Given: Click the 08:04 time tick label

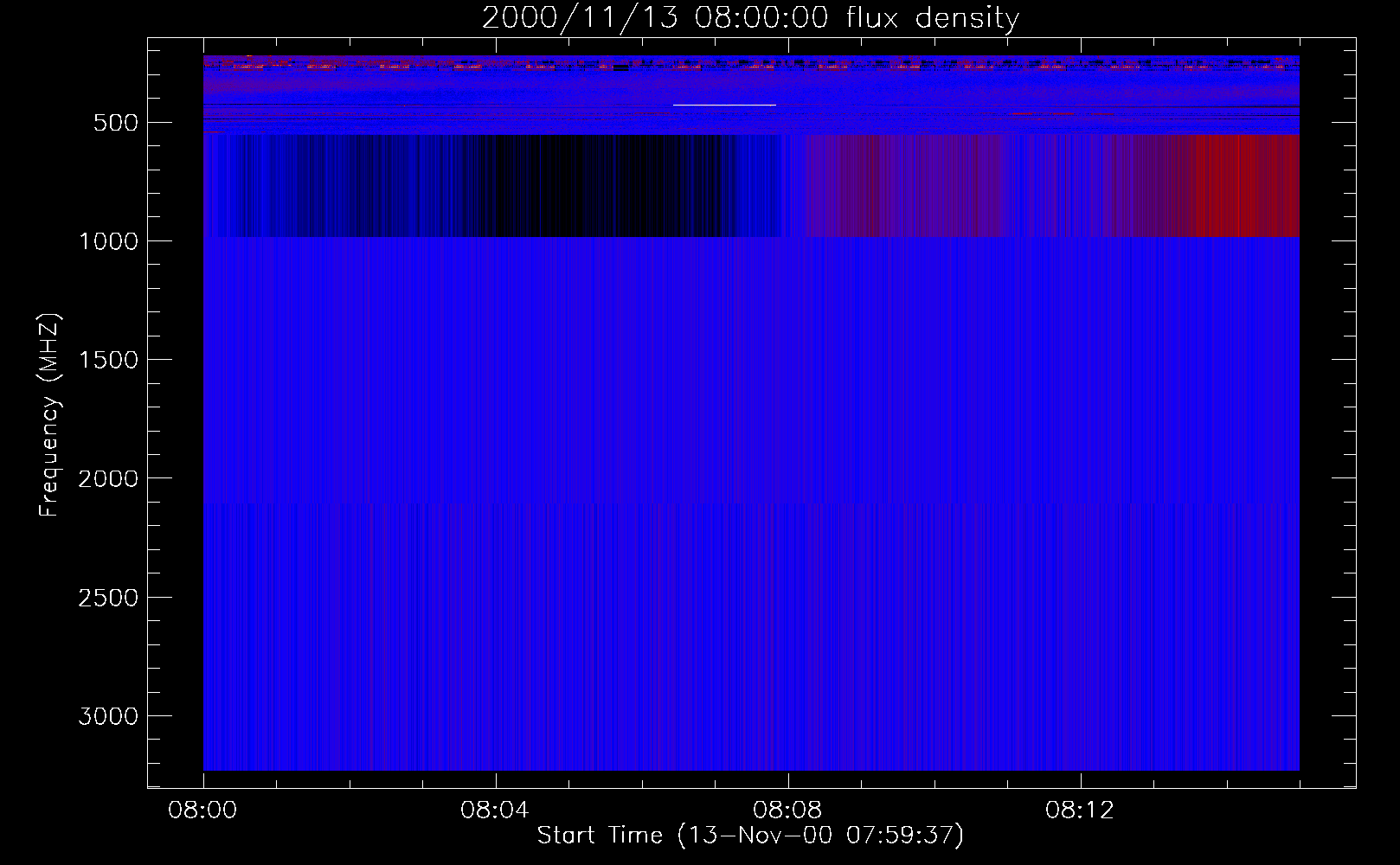Looking at the screenshot, I should (x=495, y=811).
